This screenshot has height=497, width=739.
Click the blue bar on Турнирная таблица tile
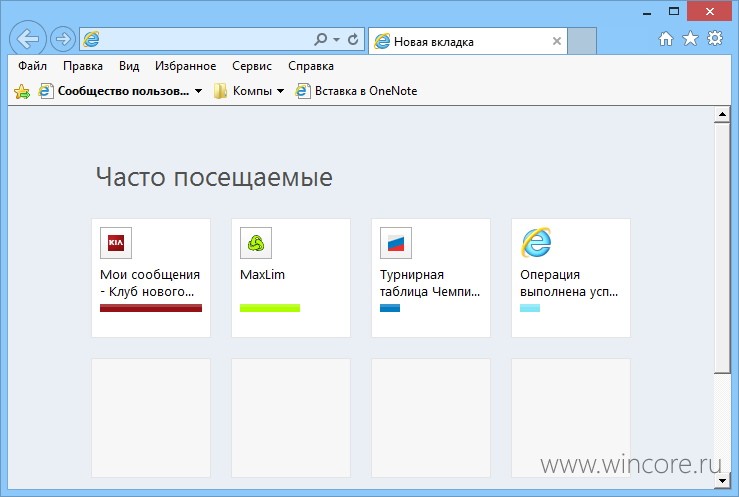coord(390,308)
